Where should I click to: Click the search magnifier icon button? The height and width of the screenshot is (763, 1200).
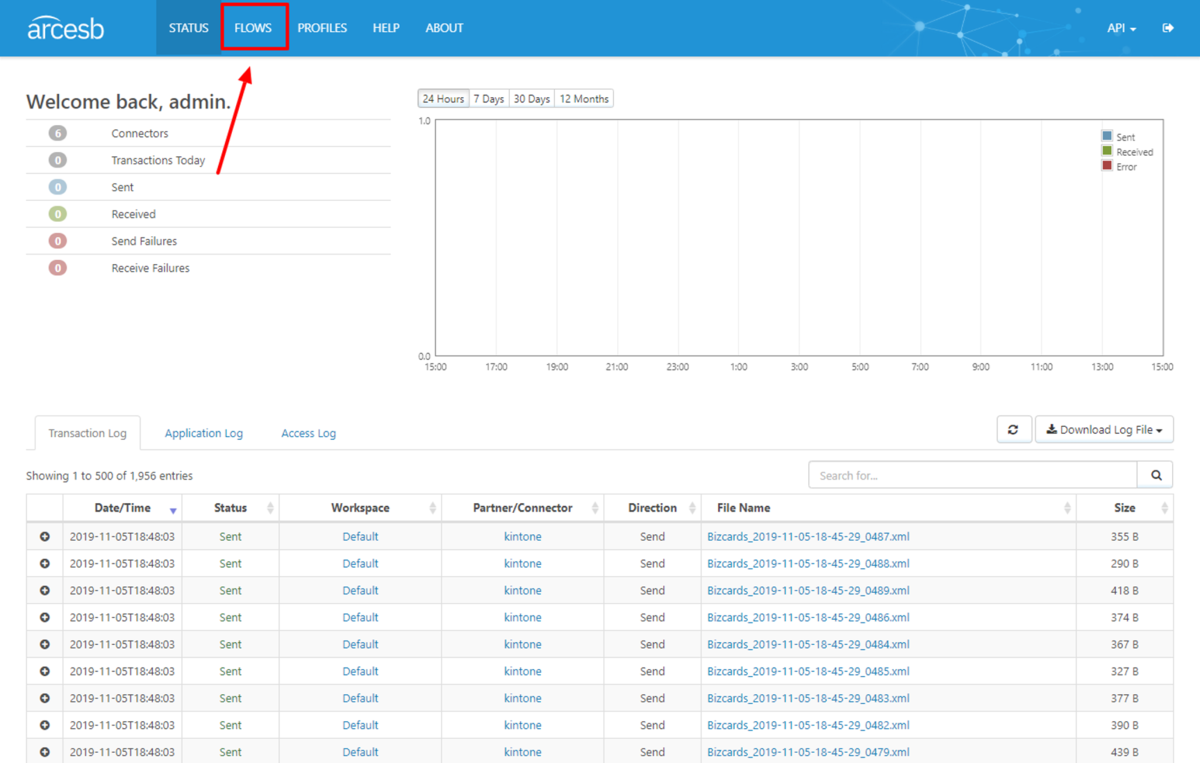click(1156, 475)
